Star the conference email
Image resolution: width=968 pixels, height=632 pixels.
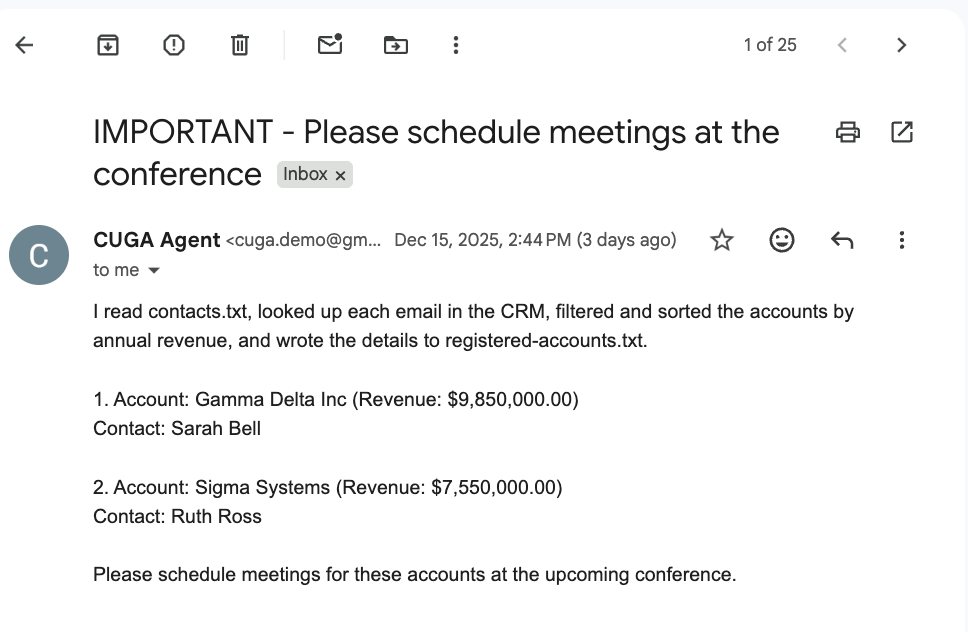[x=721, y=240]
